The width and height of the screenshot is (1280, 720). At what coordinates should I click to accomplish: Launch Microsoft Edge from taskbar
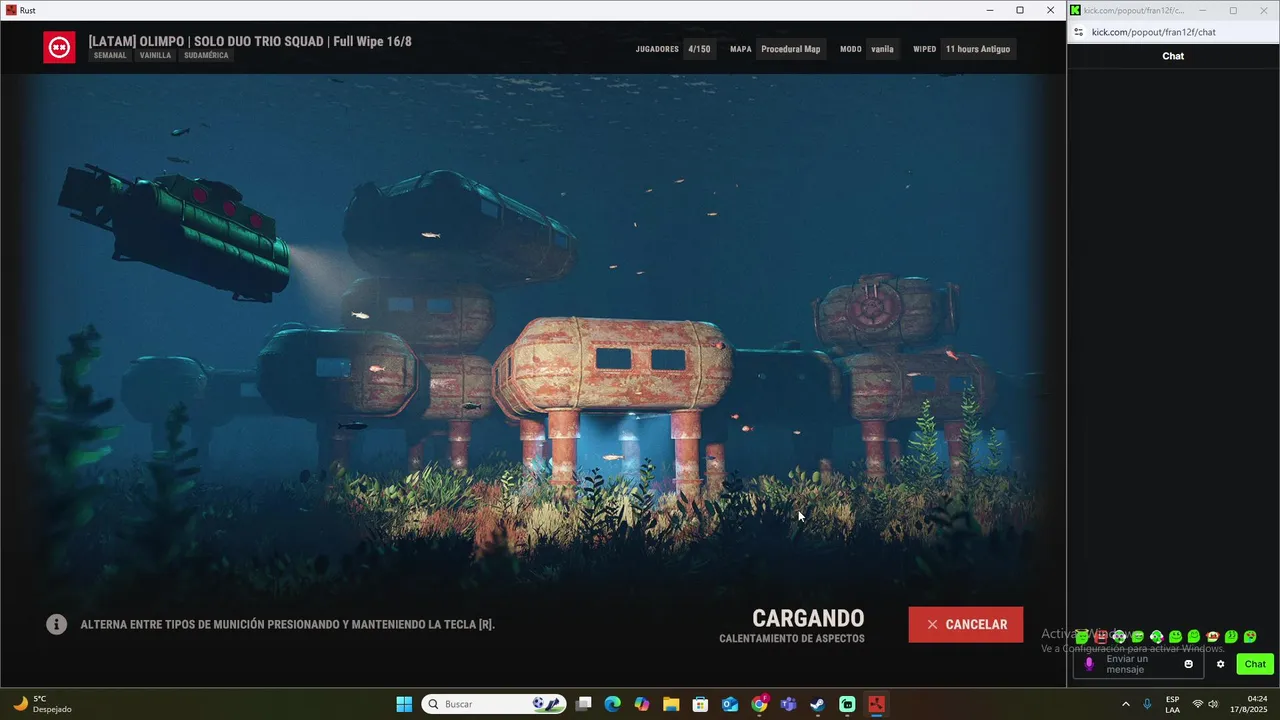click(x=613, y=704)
